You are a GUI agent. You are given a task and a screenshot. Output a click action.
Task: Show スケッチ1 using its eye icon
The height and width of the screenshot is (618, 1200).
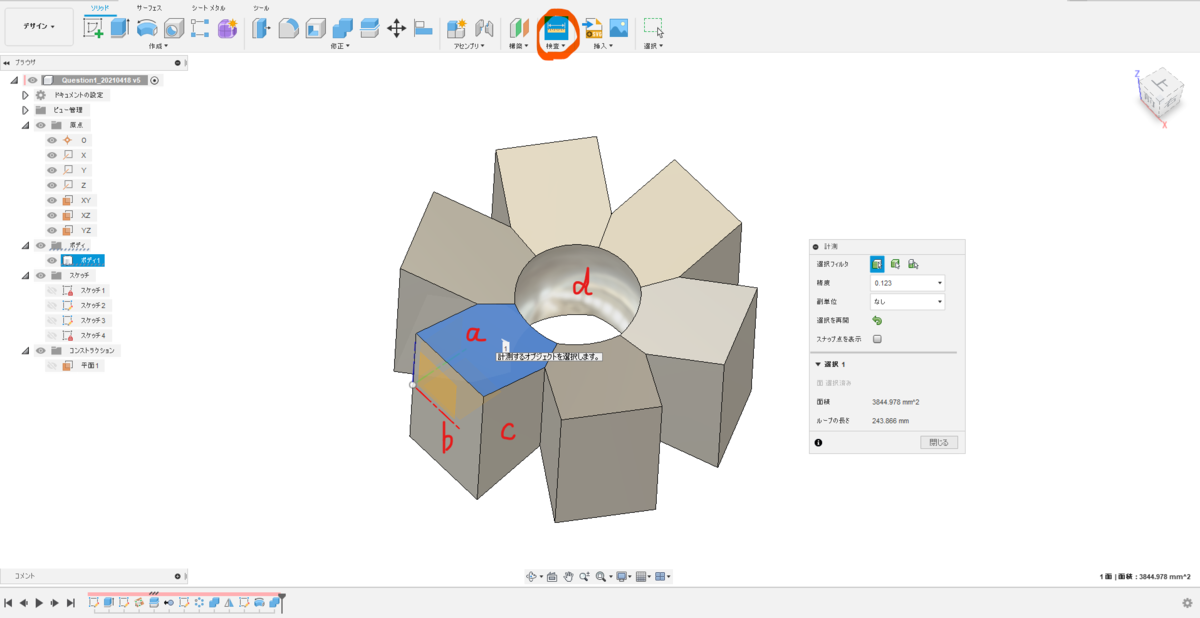click(52, 290)
